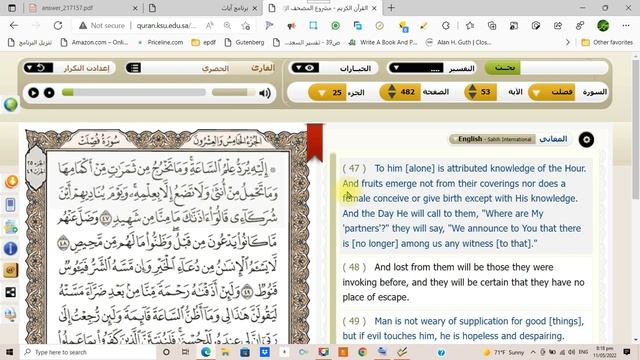Open the Gutenberg bookmark
640x360 pixels.
[244, 42]
